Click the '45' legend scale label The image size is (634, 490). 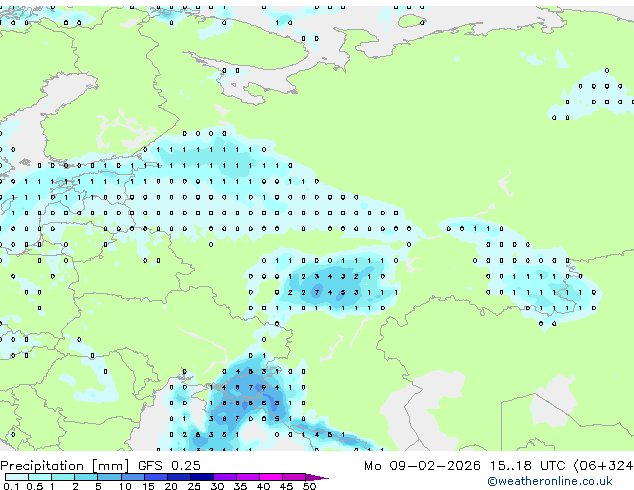click(x=286, y=486)
